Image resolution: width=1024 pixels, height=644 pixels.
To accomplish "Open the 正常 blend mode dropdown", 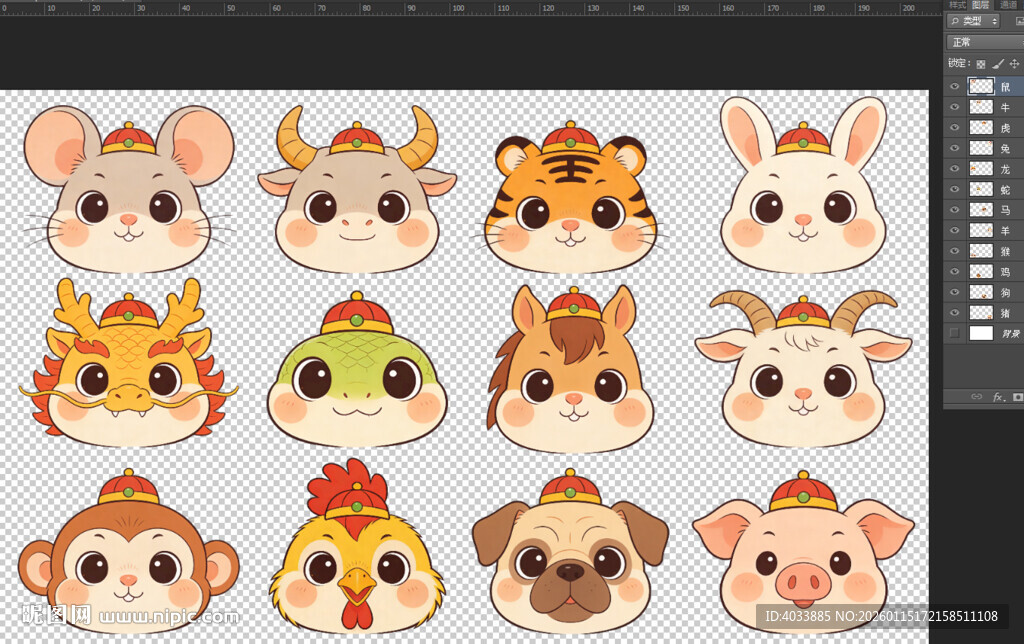I will (985, 42).
